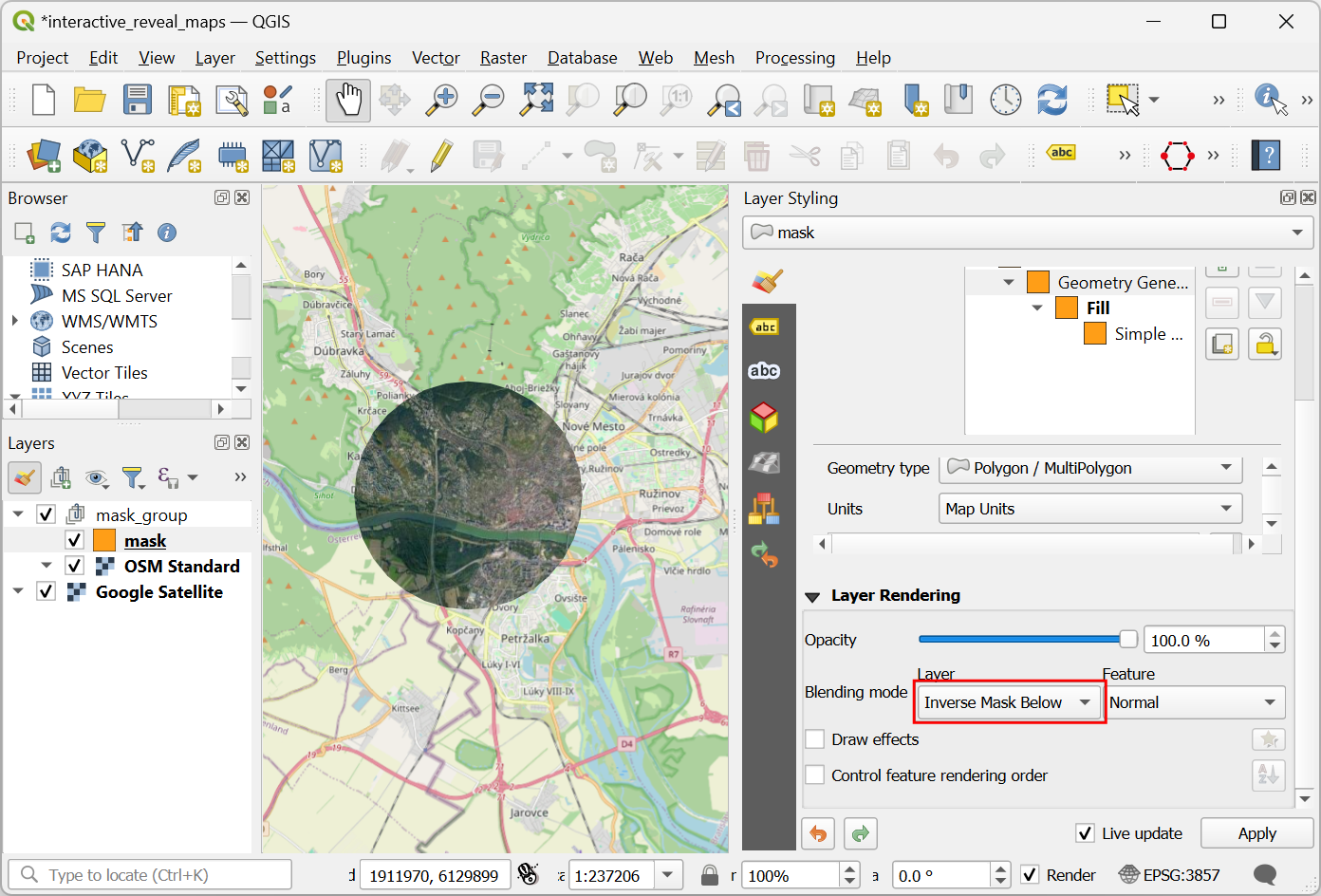The width and height of the screenshot is (1321, 896).
Task: Open the Identify Features tool
Action: point(1270,99)
